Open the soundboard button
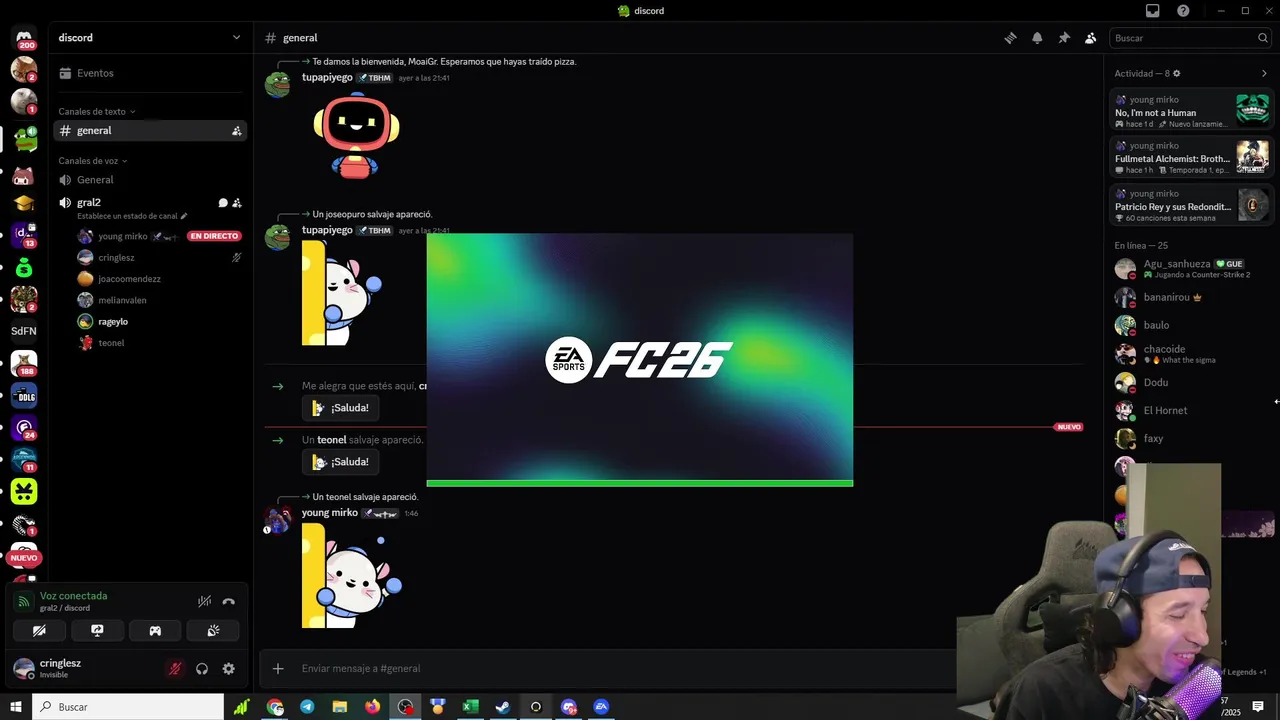The image size is (1280, 720). pos(213,631)
